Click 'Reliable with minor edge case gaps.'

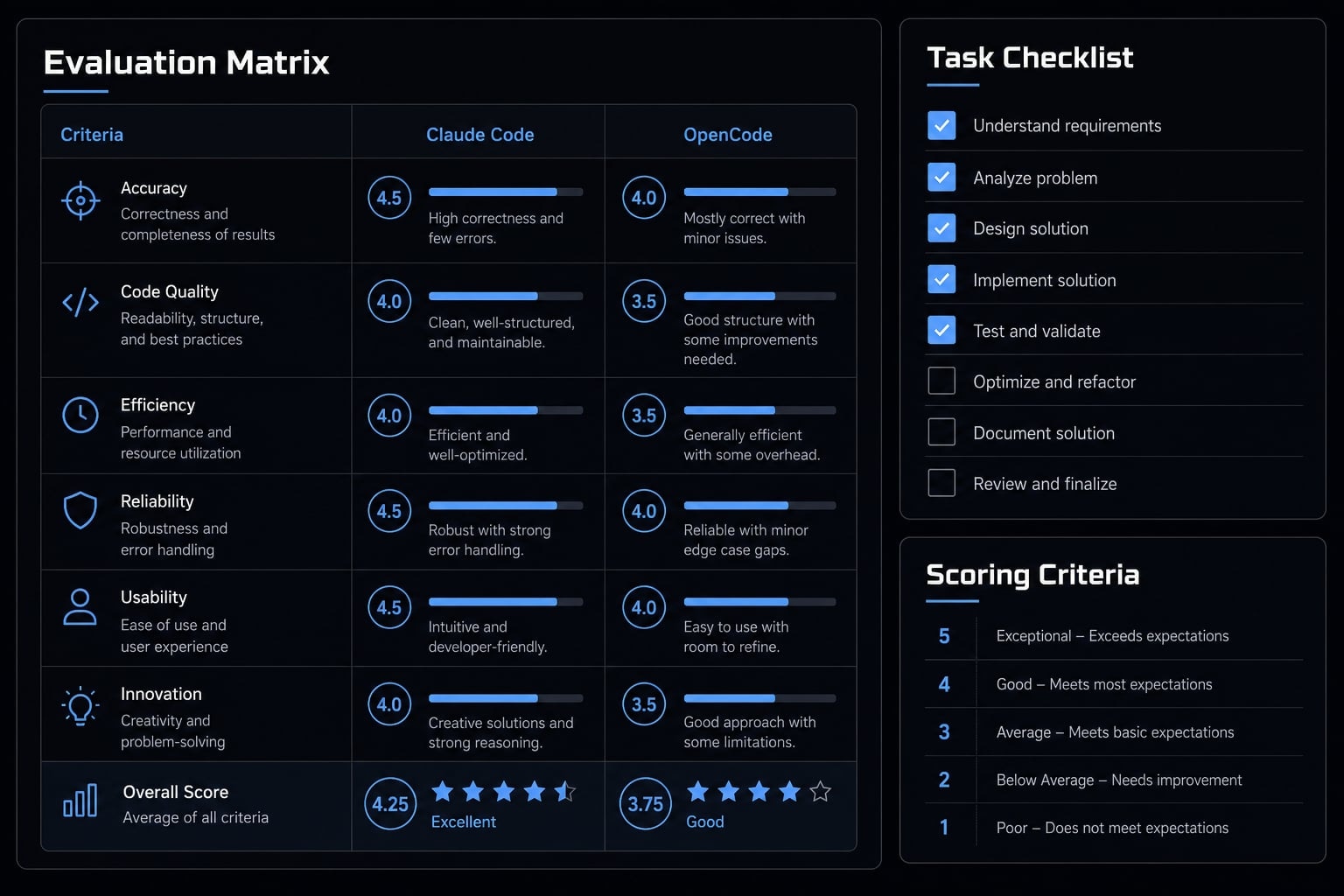[x=745, y=540]
